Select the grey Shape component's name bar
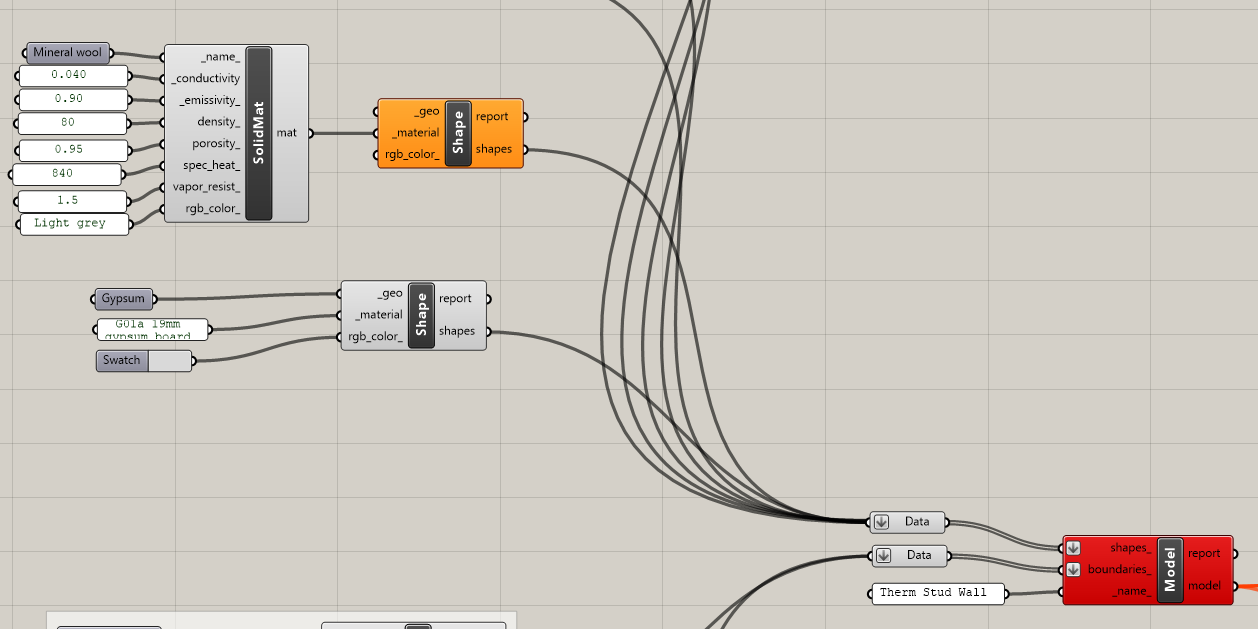The width and height of the screenshot is (1258, 629). pos(421,315)
